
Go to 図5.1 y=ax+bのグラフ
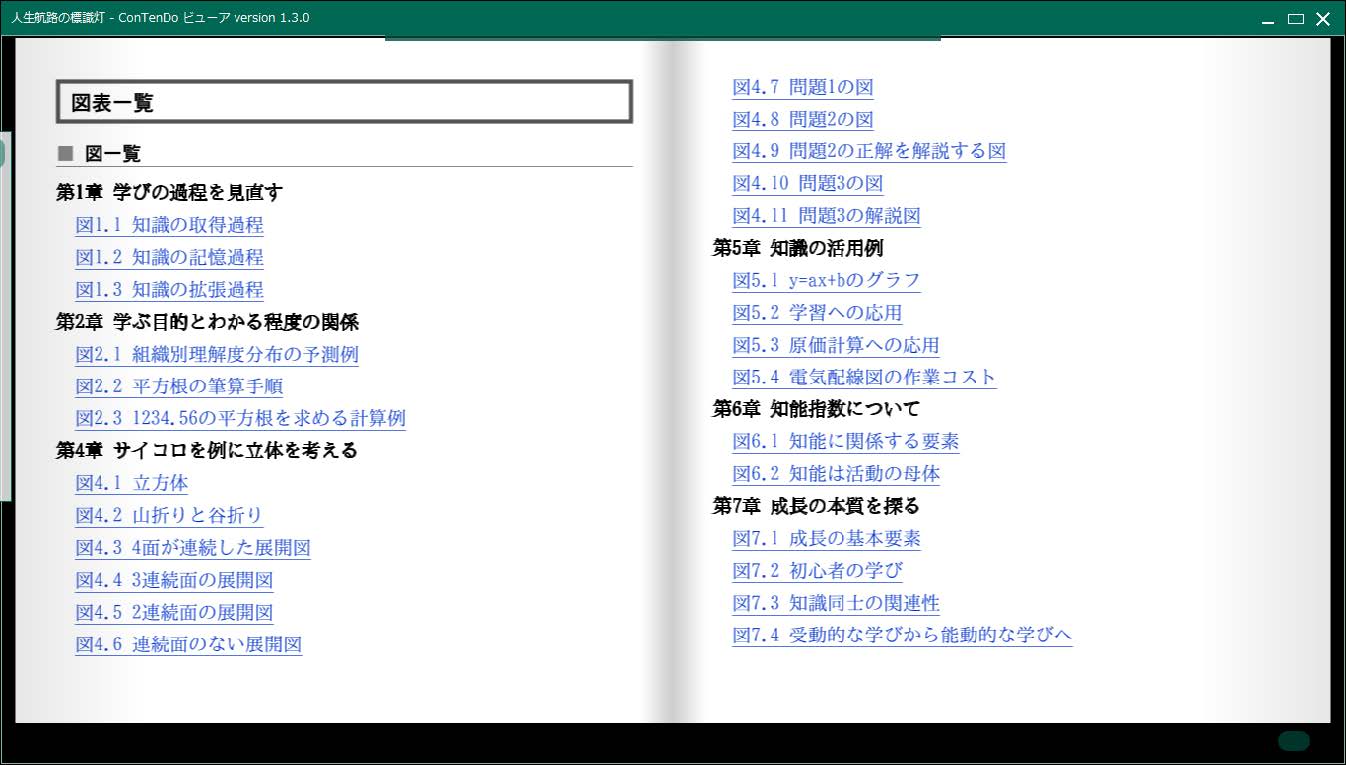point(826,281)
